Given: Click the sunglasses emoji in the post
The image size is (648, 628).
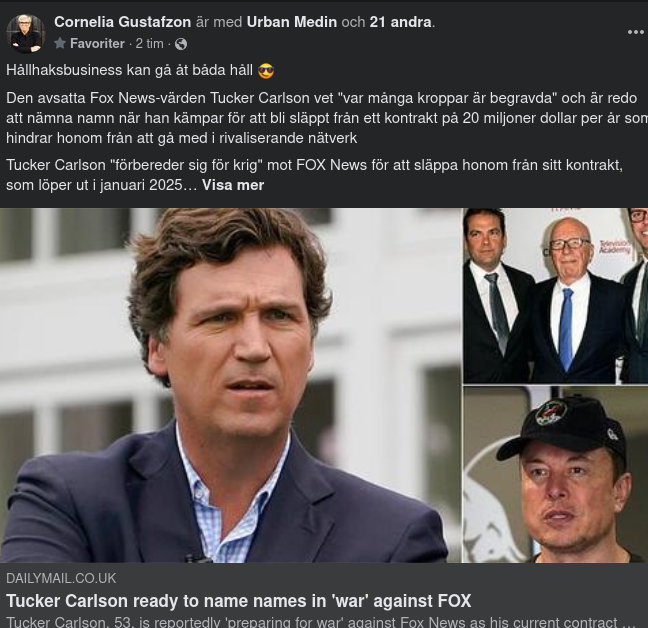Looking at the screenshot, I should coord(266,71).
